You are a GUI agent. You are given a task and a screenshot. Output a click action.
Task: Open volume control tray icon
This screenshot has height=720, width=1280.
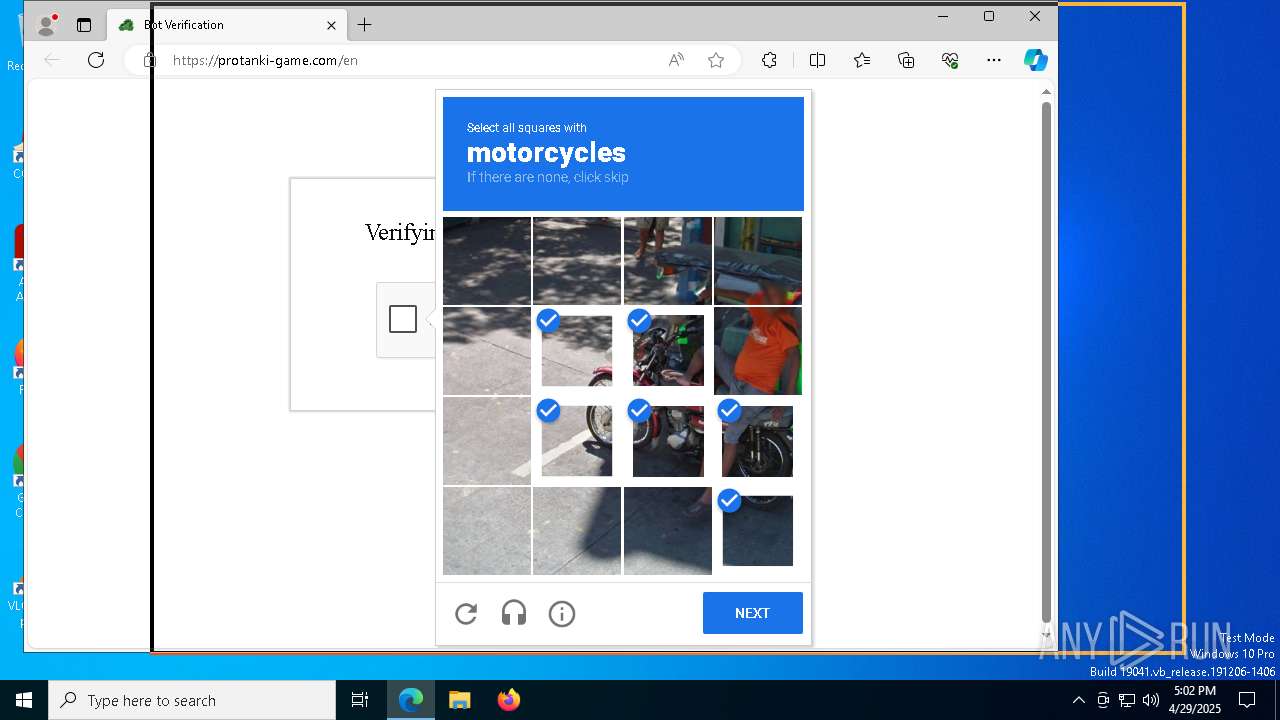(x=1151, y=700)
